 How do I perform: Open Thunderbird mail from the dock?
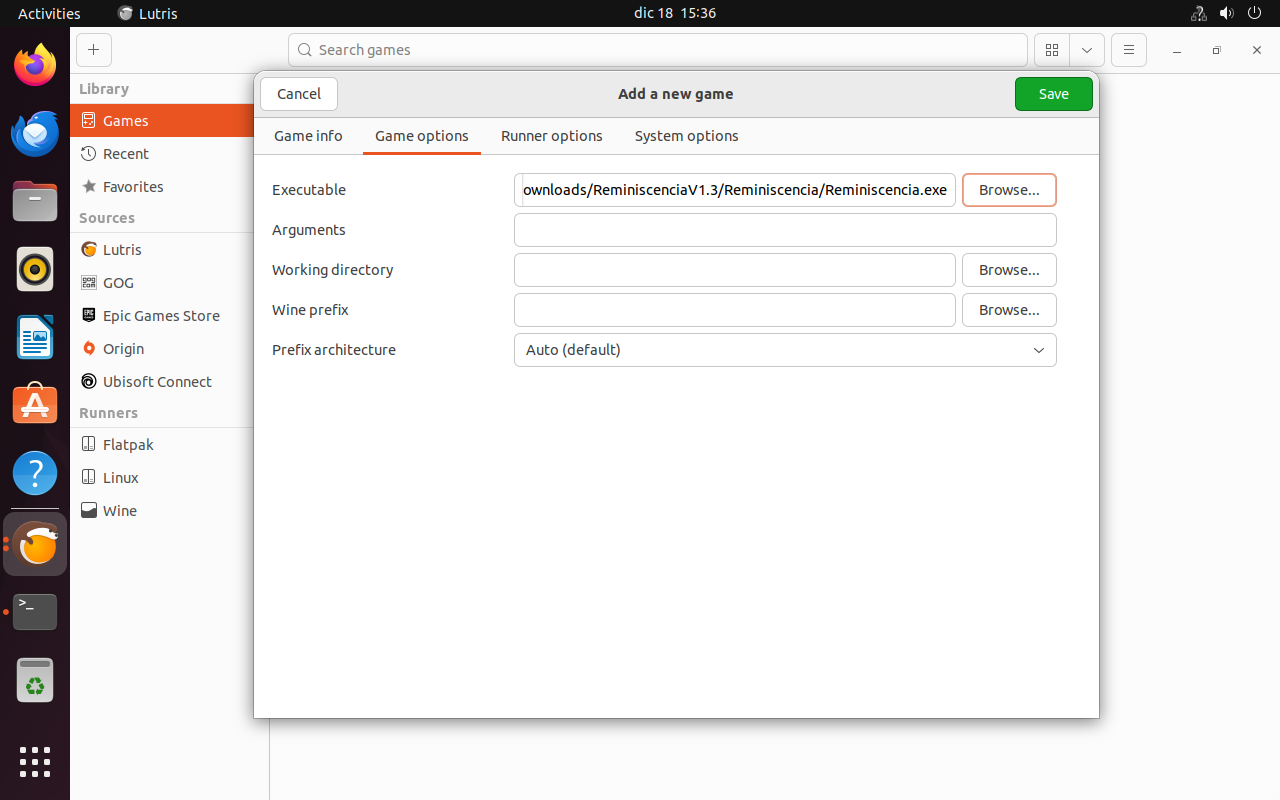coord(35,133)
